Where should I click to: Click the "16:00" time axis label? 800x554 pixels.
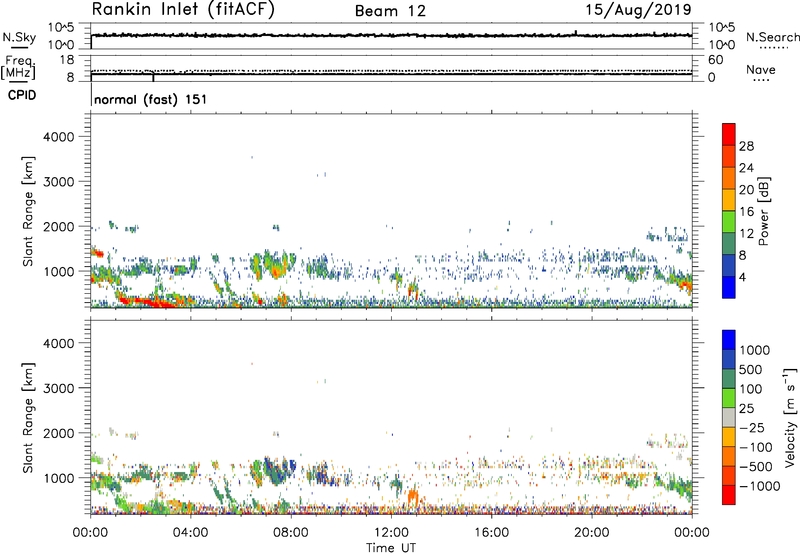click(x=491, y=532)
